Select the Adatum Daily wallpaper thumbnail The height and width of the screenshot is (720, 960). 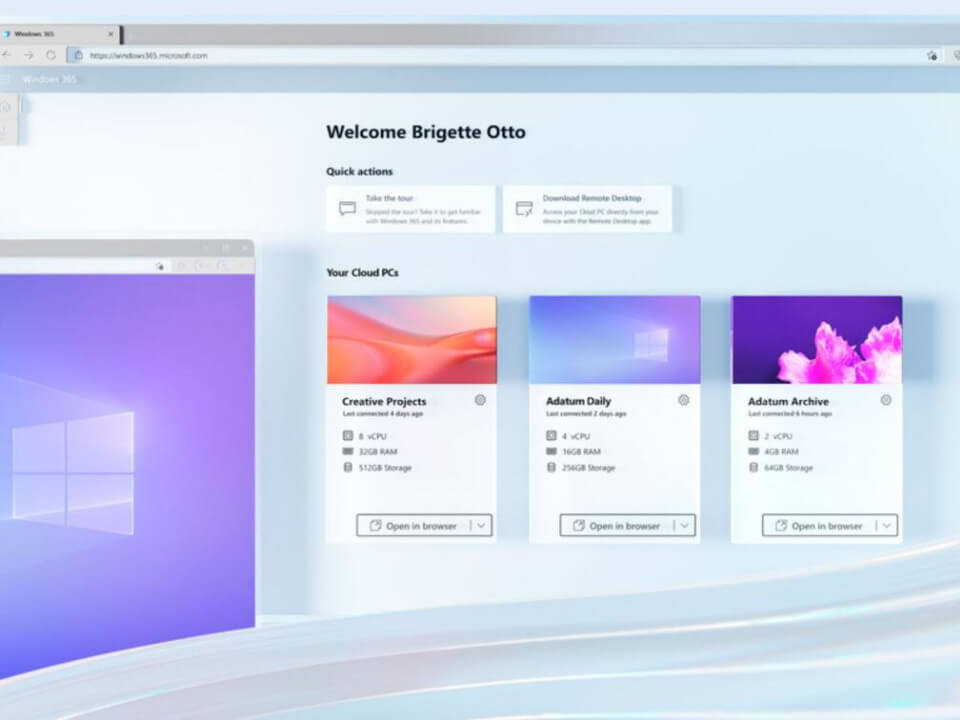[x=615, y=340]
